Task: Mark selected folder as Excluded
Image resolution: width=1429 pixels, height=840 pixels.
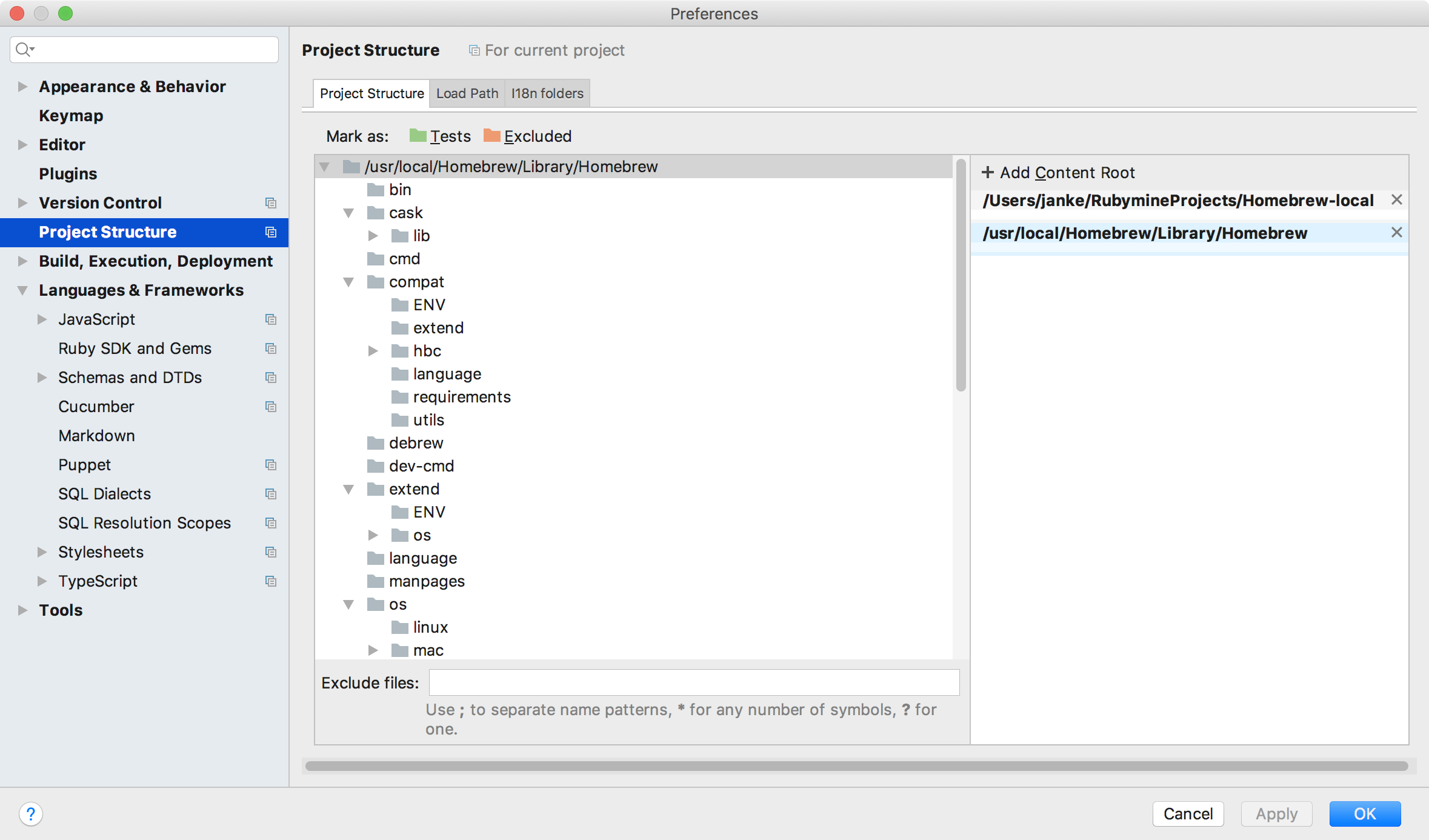Action: [x=527, y=136]
